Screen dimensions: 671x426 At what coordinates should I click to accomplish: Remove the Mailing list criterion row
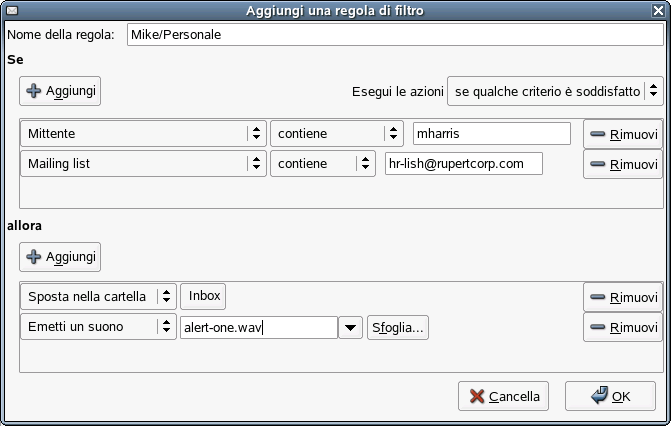622,164
